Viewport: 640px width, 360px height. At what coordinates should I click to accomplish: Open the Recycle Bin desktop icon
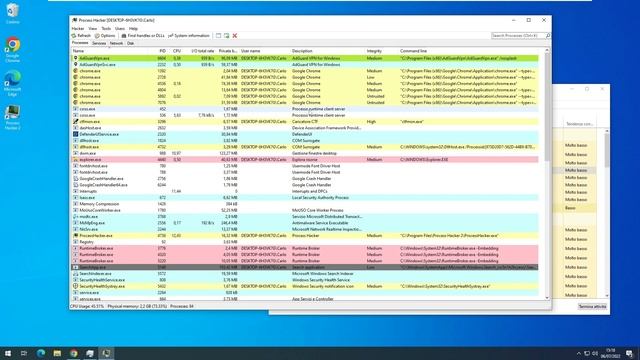point(13,13)
